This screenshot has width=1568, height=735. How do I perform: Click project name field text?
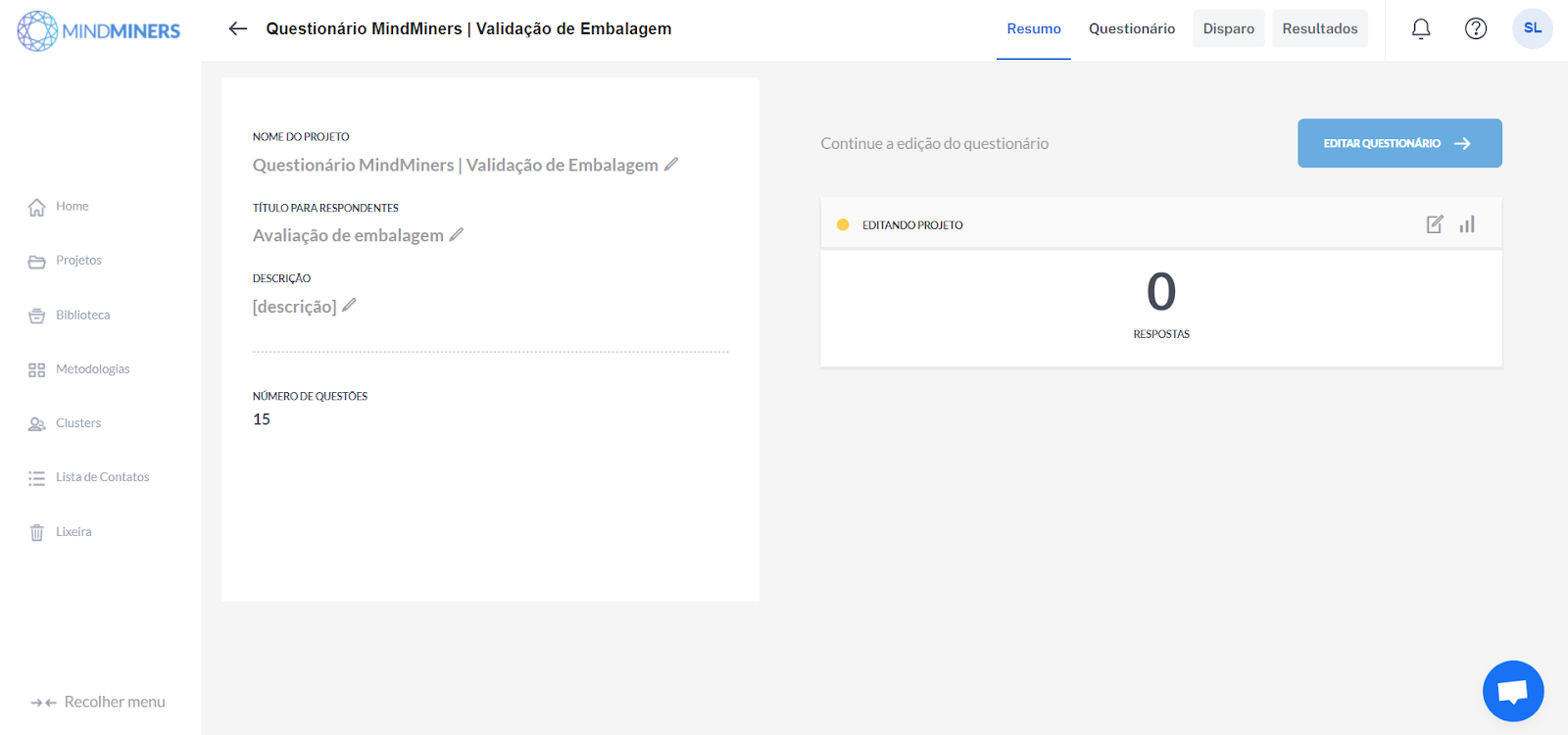click(x=456, y=165)
